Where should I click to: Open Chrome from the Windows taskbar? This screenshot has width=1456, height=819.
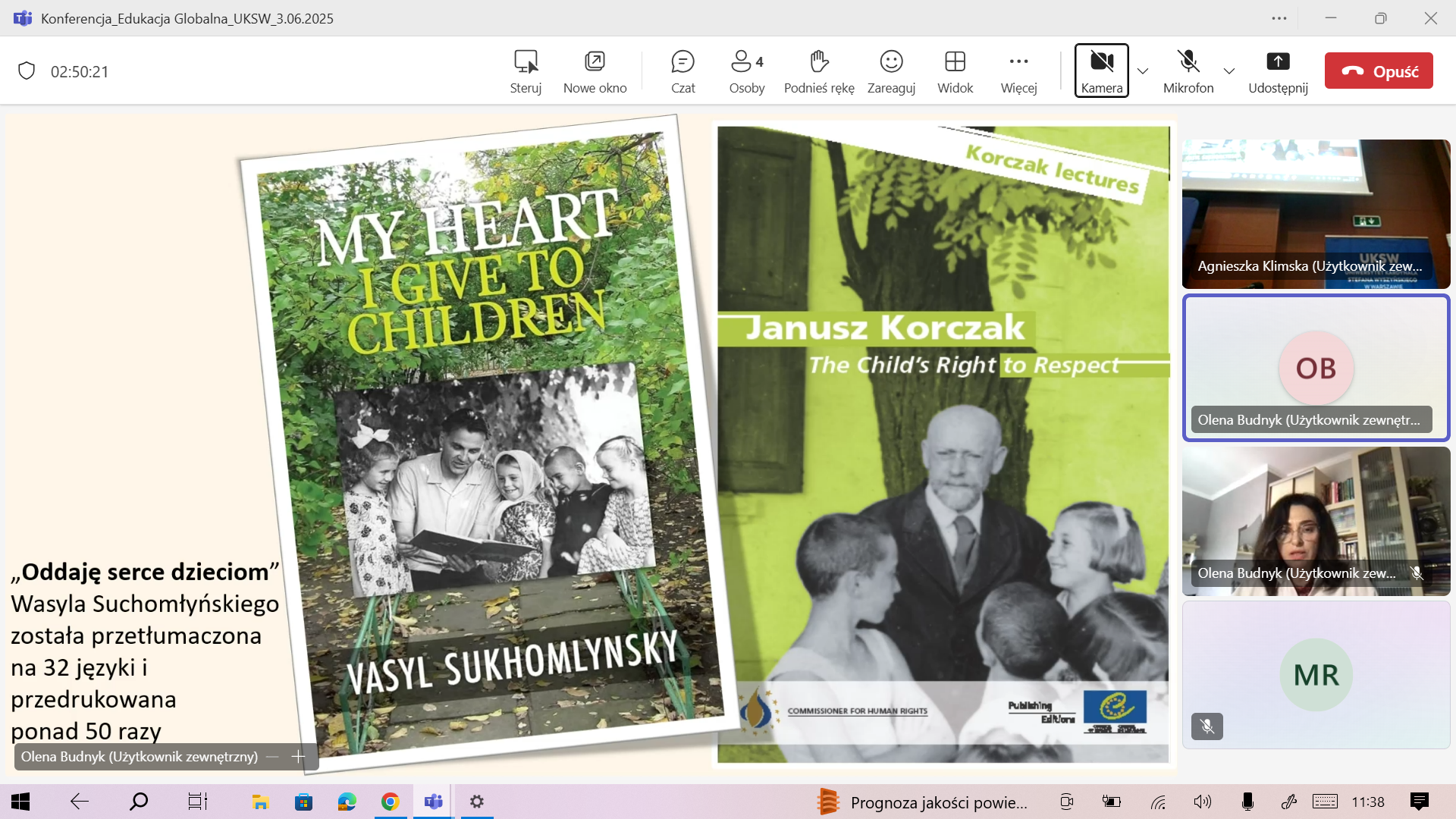[391, 802]
